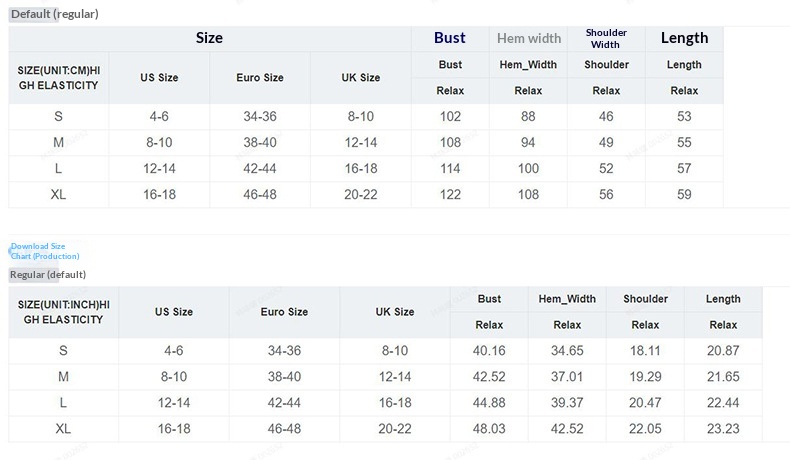Click the bold "Length" header in CM table
The width and height of the screenshot is (790, 460).
[684, 38]
